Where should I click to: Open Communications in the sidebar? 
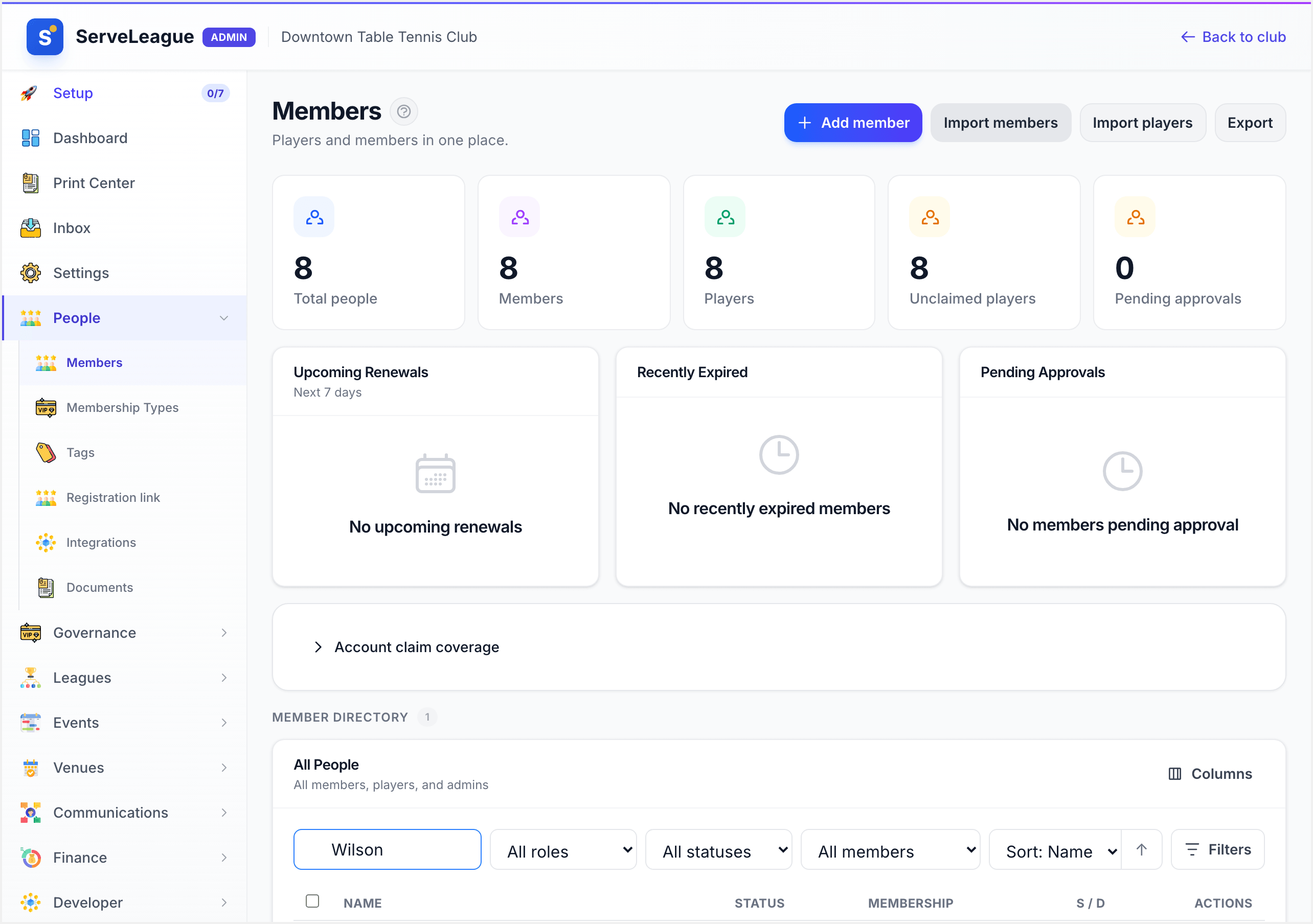pyautogui.click(x=124, y=813)
